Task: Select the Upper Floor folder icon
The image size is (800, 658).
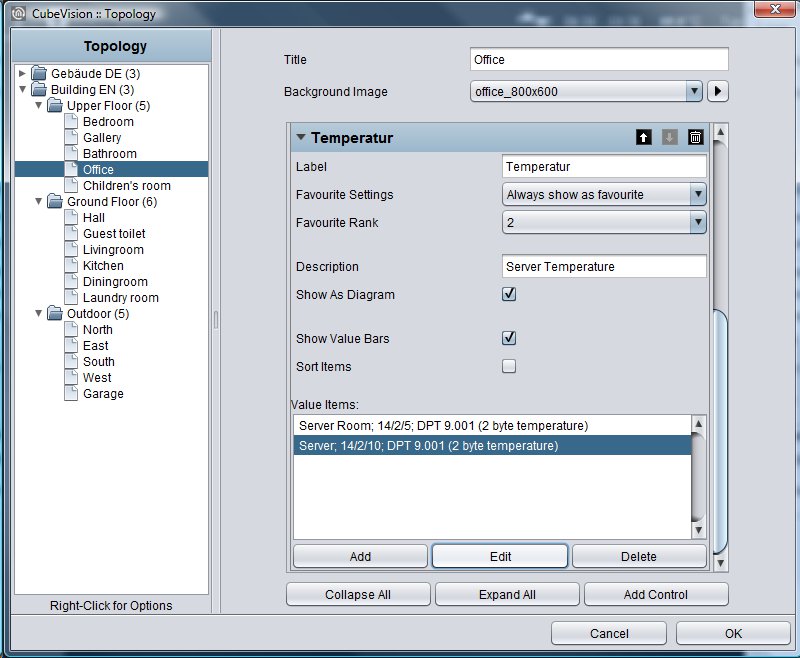Action: click(x=55, y=106)
